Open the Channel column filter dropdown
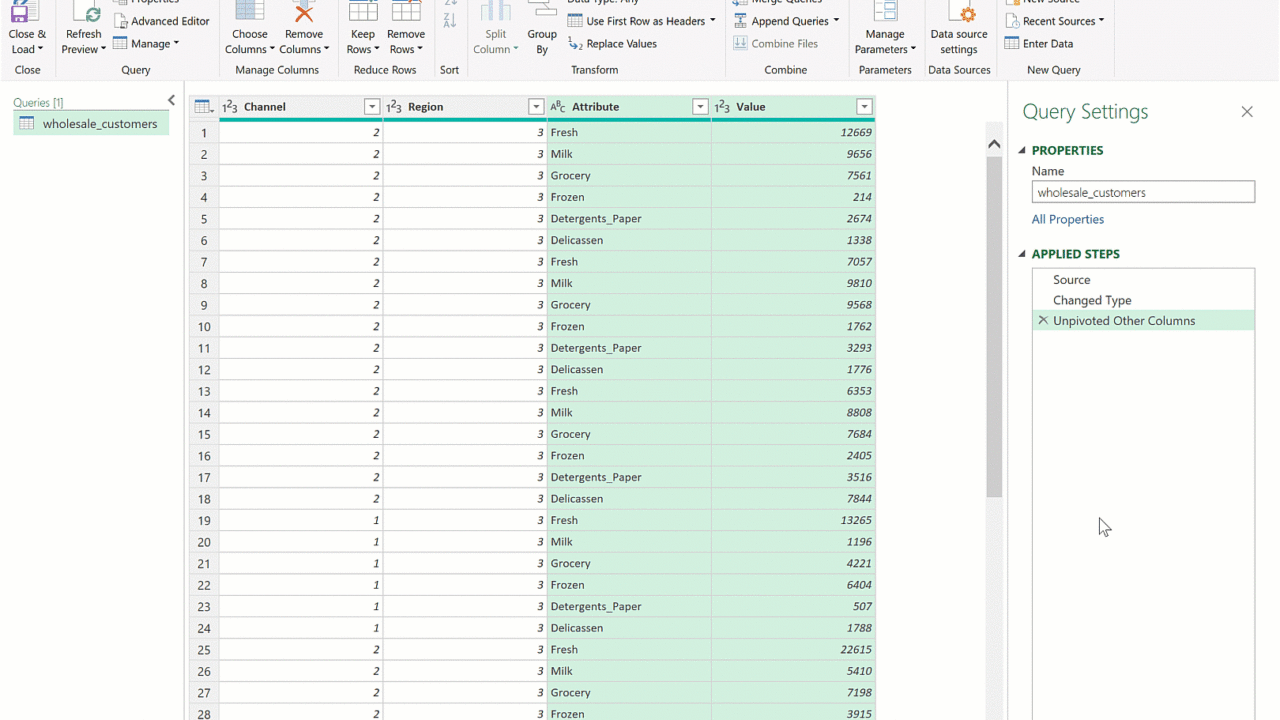Screen dimensions: 1280x720 coord(372,107)
